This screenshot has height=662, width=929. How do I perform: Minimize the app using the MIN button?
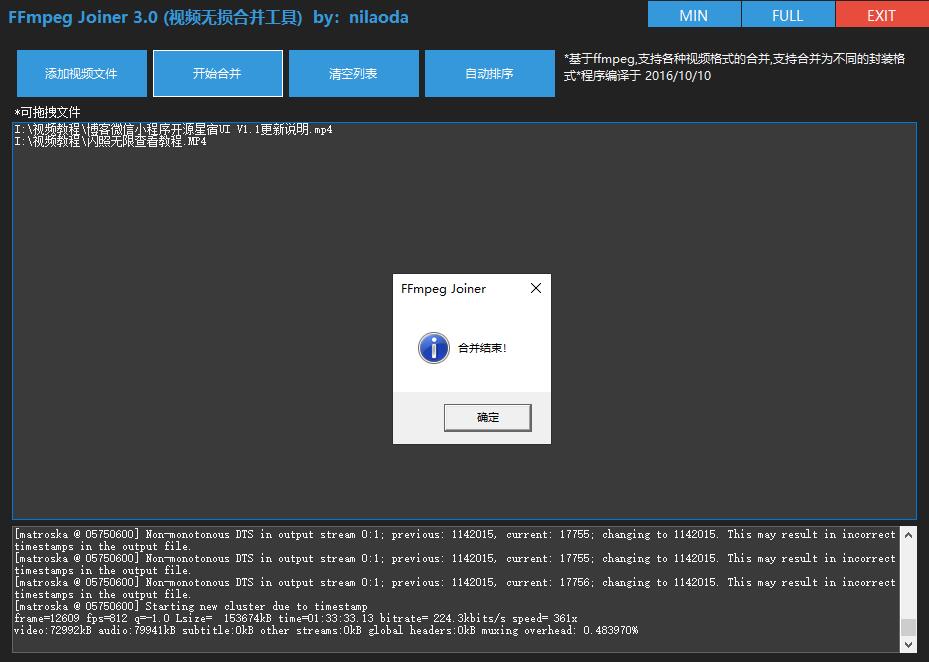(x=693, y=15)
